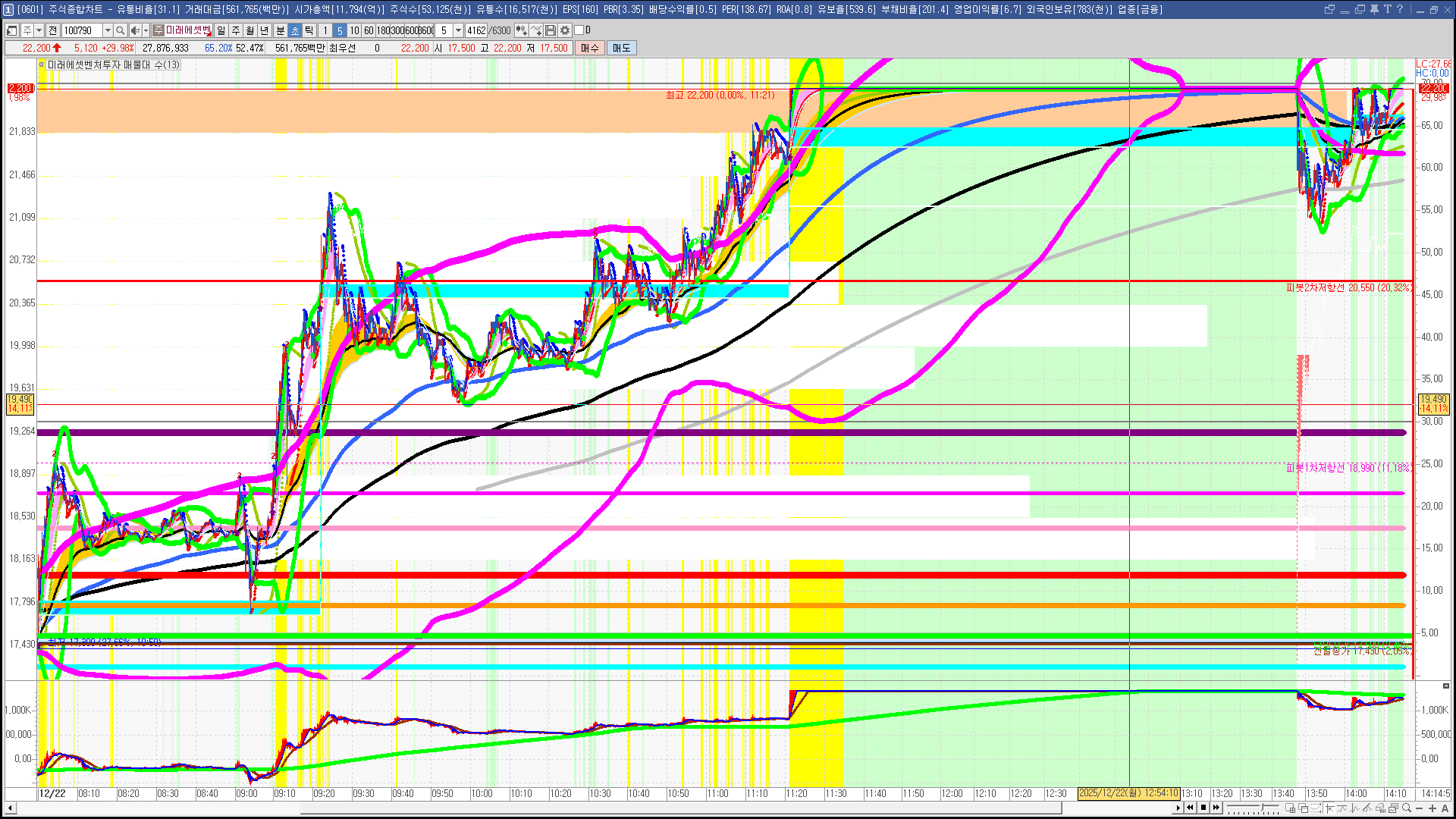This screenshot has width=1456, height=819.
Task: Select the 5-minute interval toggle
Action: coord(340,30)
